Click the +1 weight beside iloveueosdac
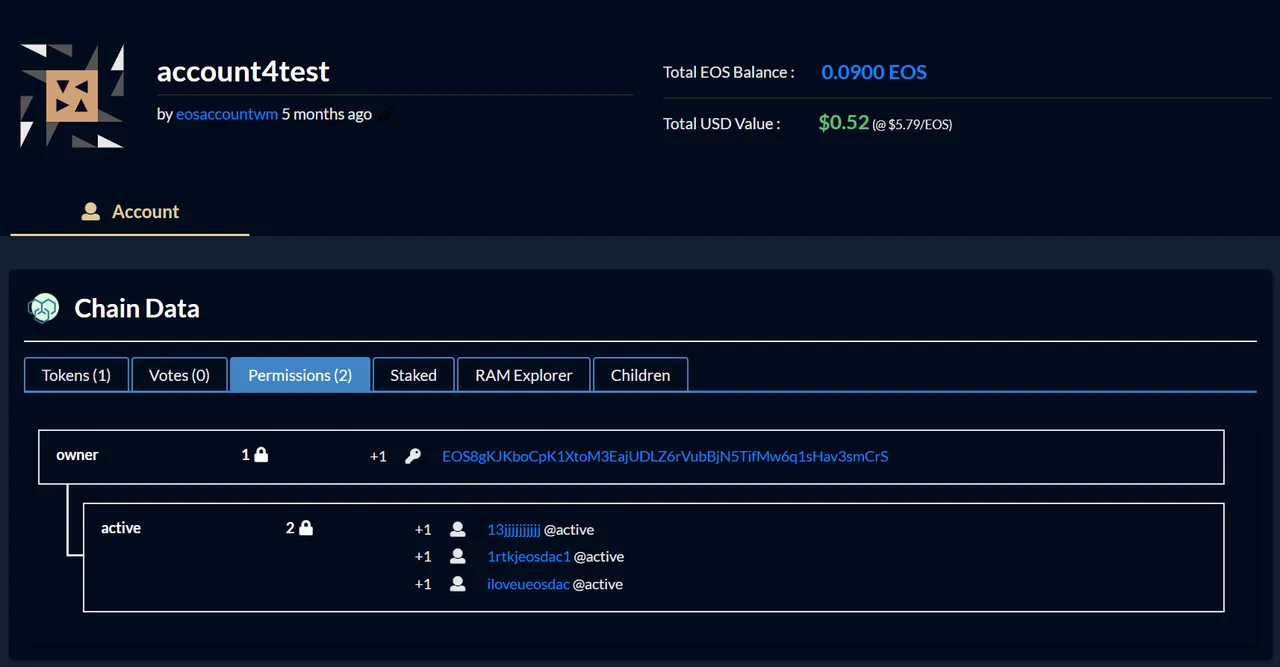Image resolution: width=1280 pixels, height=667 pixels. point(423,584)
